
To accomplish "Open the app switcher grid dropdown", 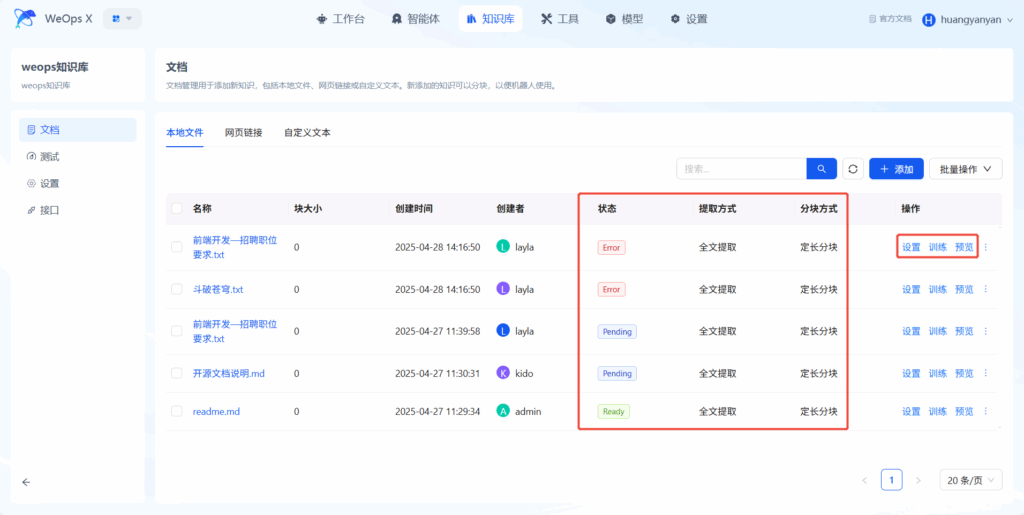I will [x=122, y=19].
